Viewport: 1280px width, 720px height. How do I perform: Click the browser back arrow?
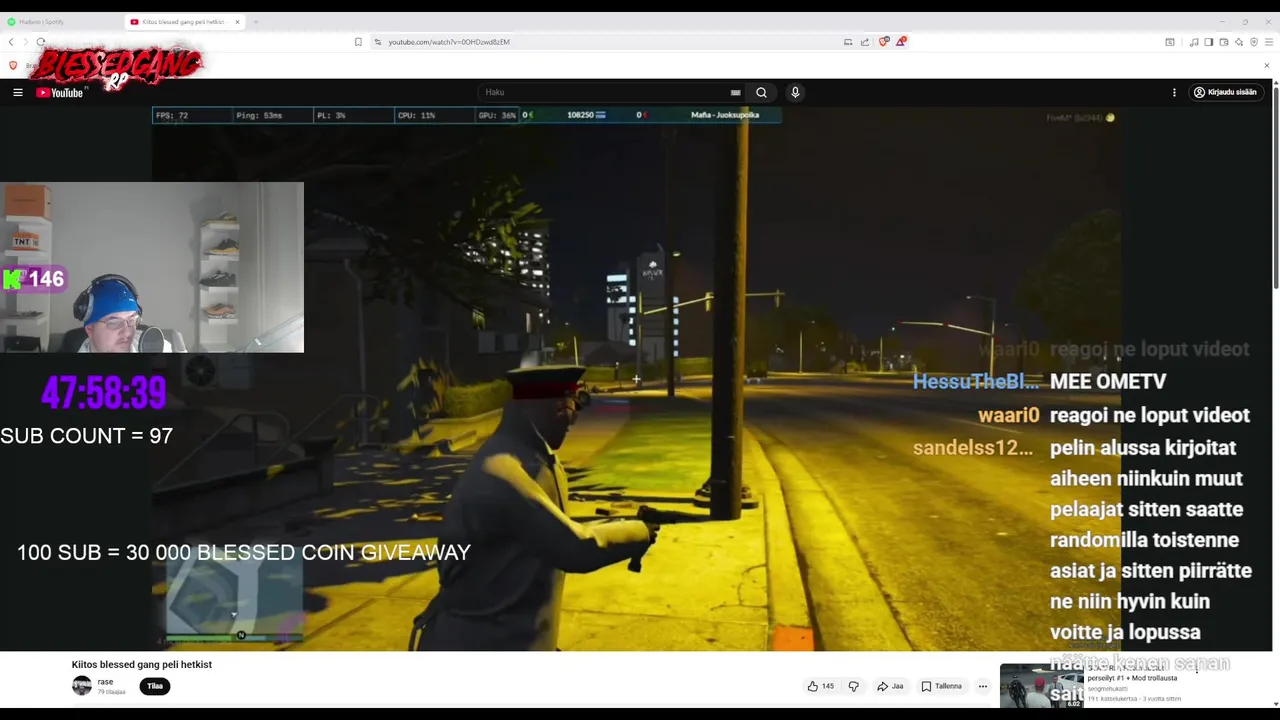(11, 42)
